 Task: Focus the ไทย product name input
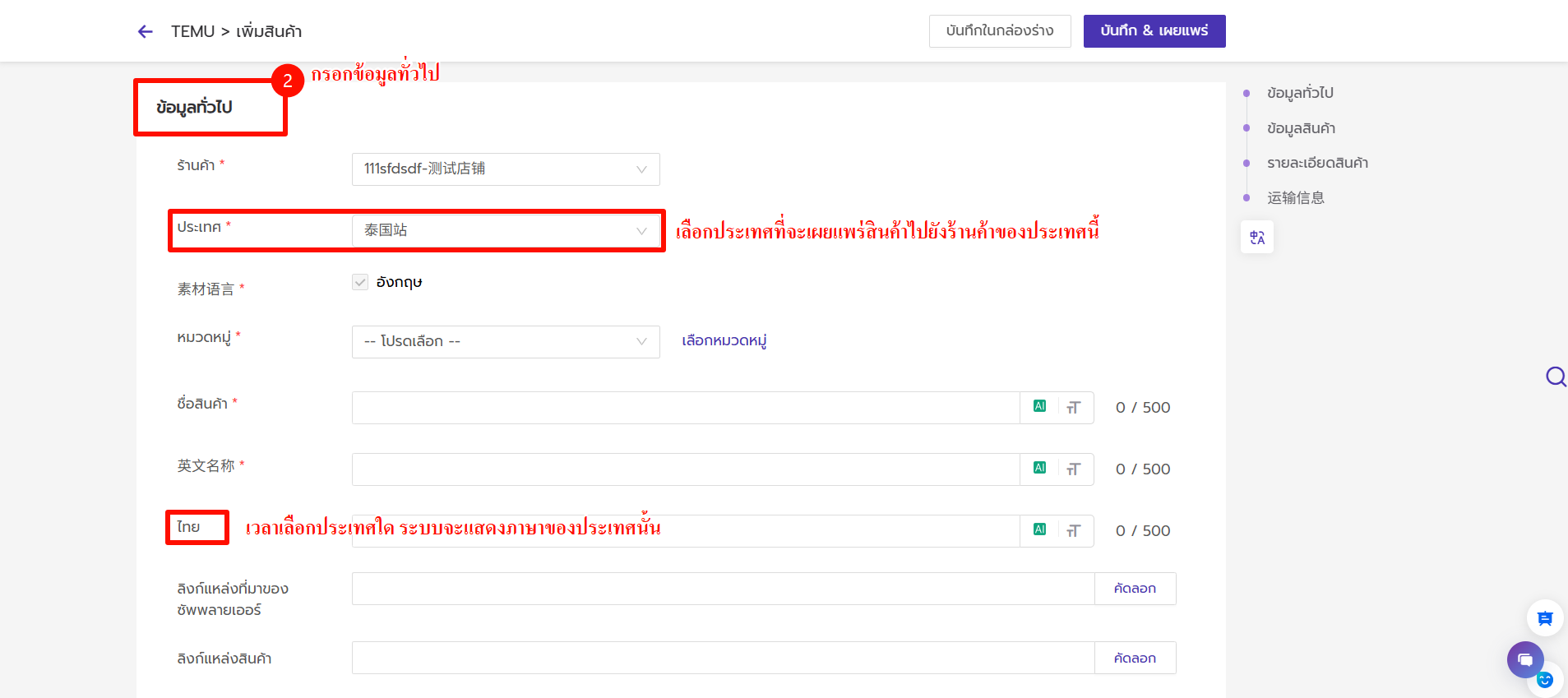[x=686, y=531]
